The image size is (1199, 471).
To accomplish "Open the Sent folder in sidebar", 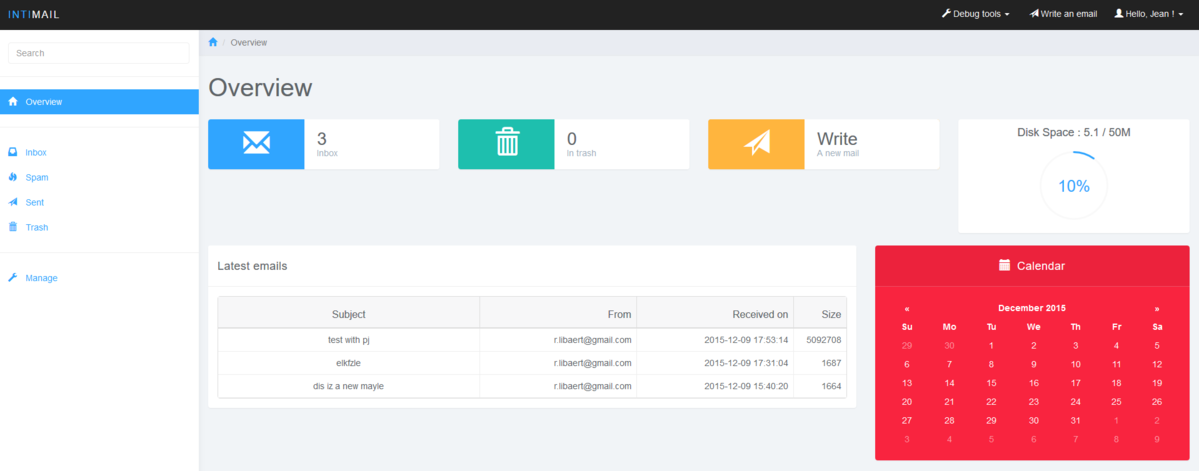I will point(34,203).
